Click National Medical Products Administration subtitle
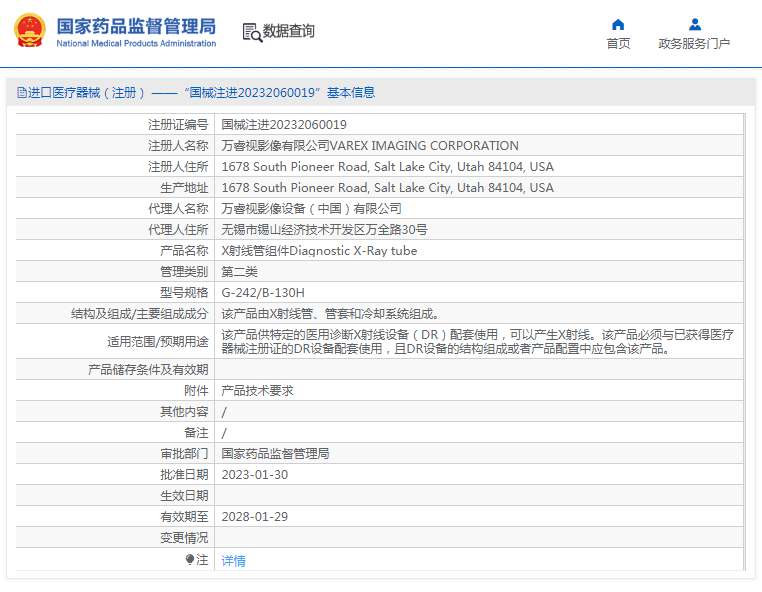The height and width of the screenshot is (592, 762). (x=137, y=43)
